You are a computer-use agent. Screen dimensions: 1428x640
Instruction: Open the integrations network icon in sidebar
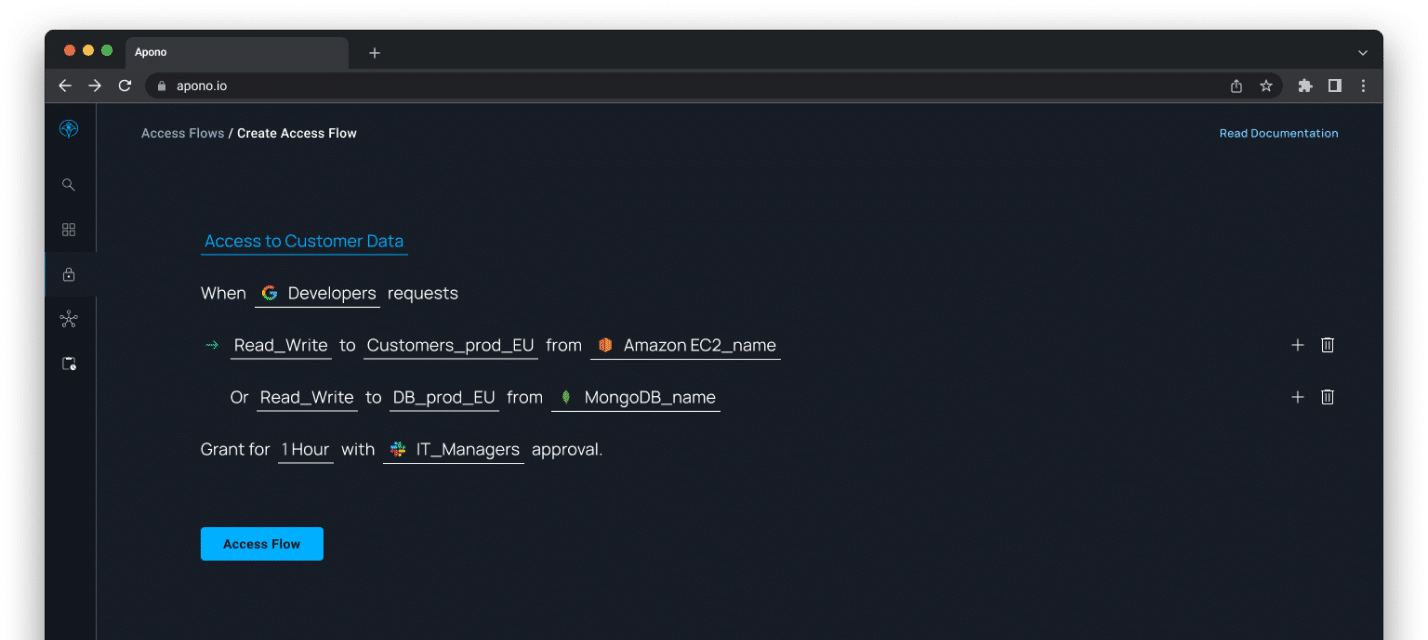click(69, 319)
